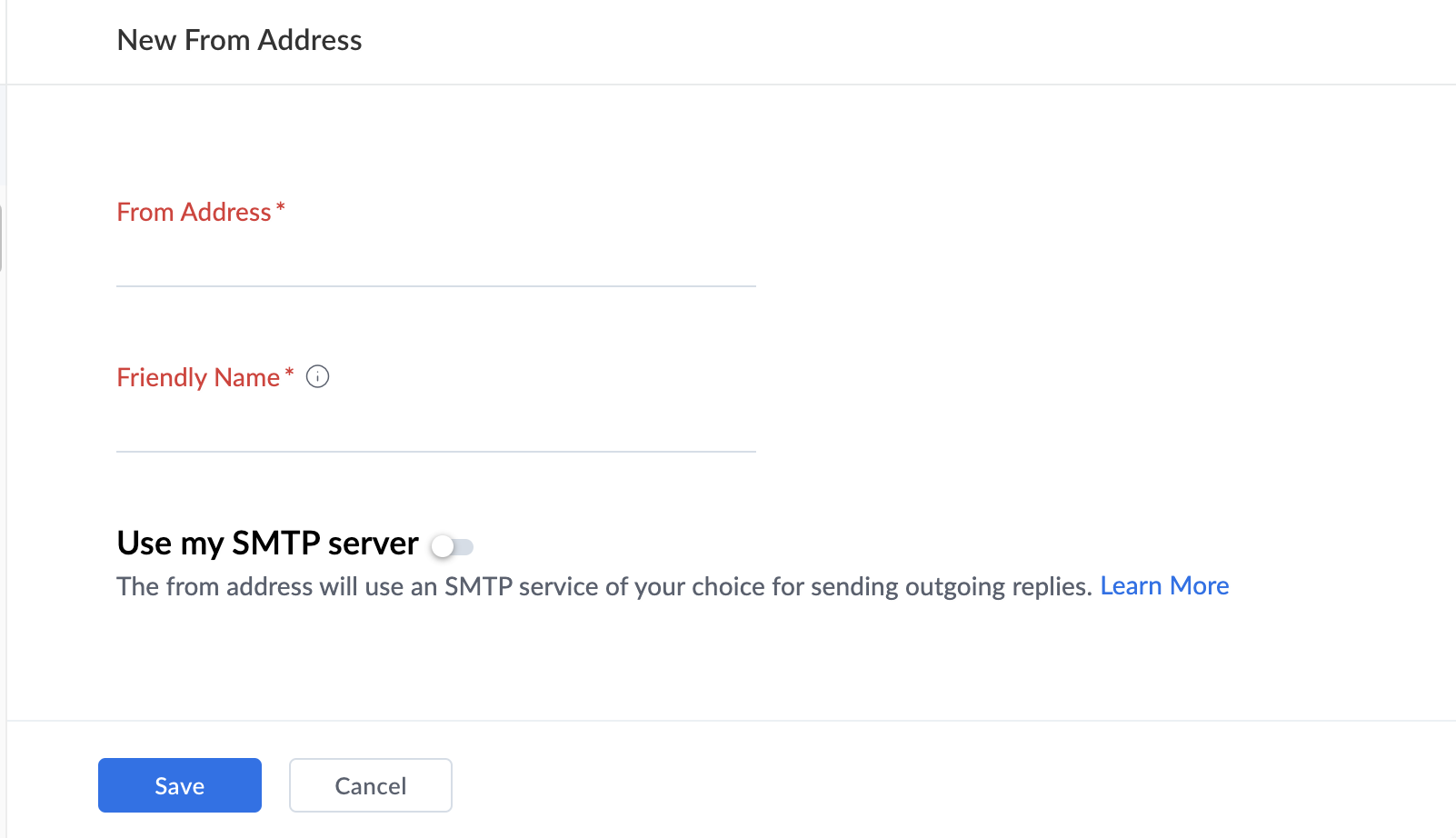Click the asterisk beside Friendly Name
The height and width of the screenshot is (838, 1456).
tap(289, 374)
